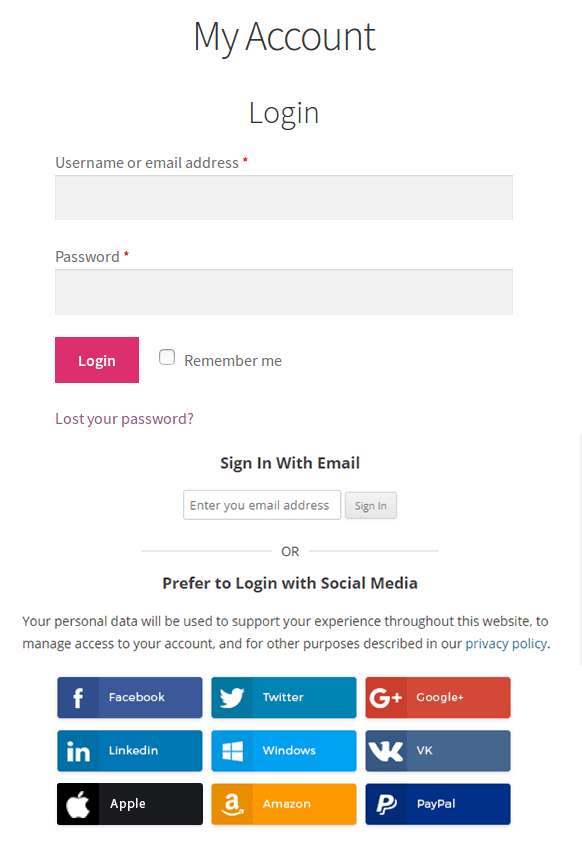582x853 pixels.
Task: Click the Amazon 'a' icon
Action: tap(232, 803)
